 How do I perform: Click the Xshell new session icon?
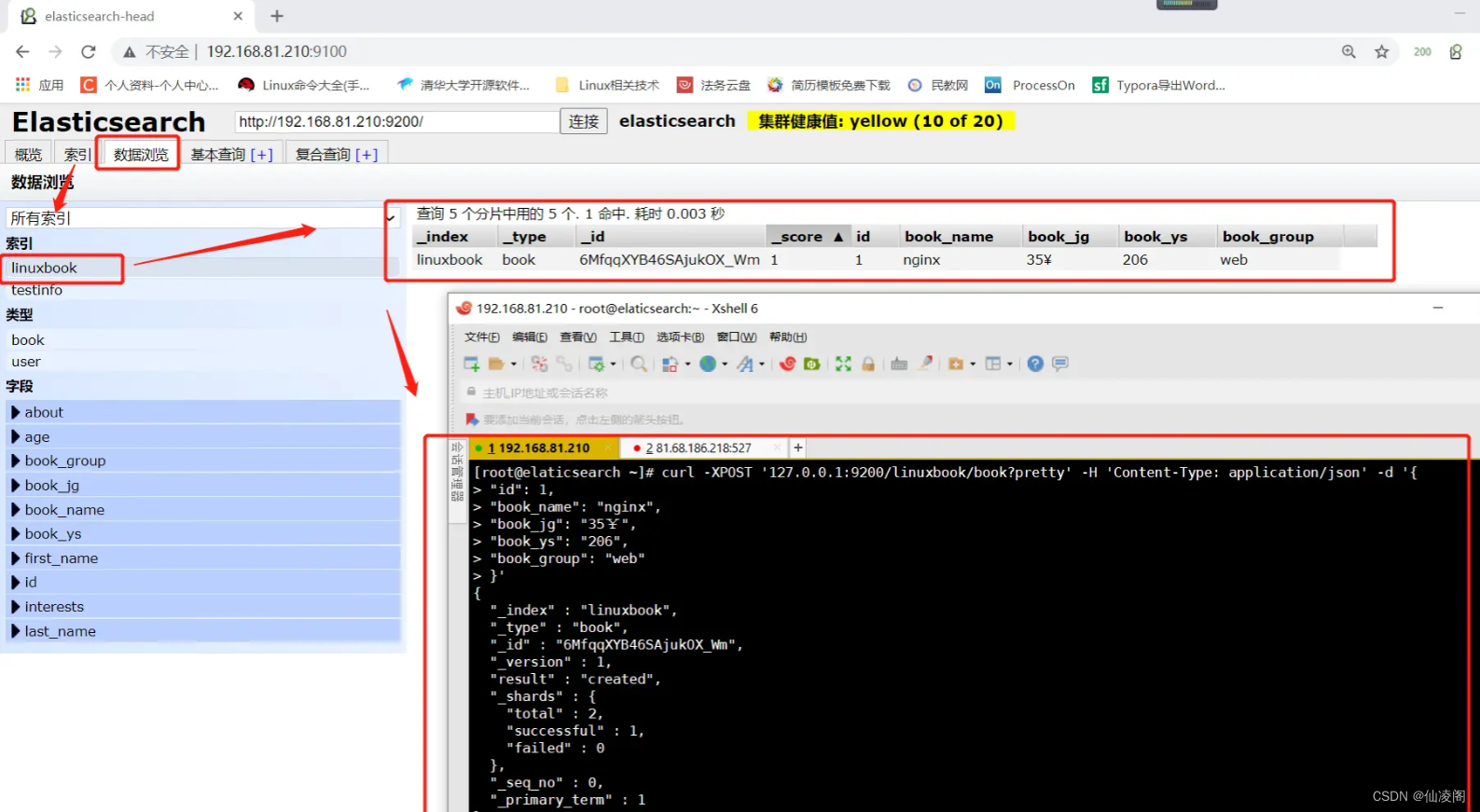coord(472,364)
